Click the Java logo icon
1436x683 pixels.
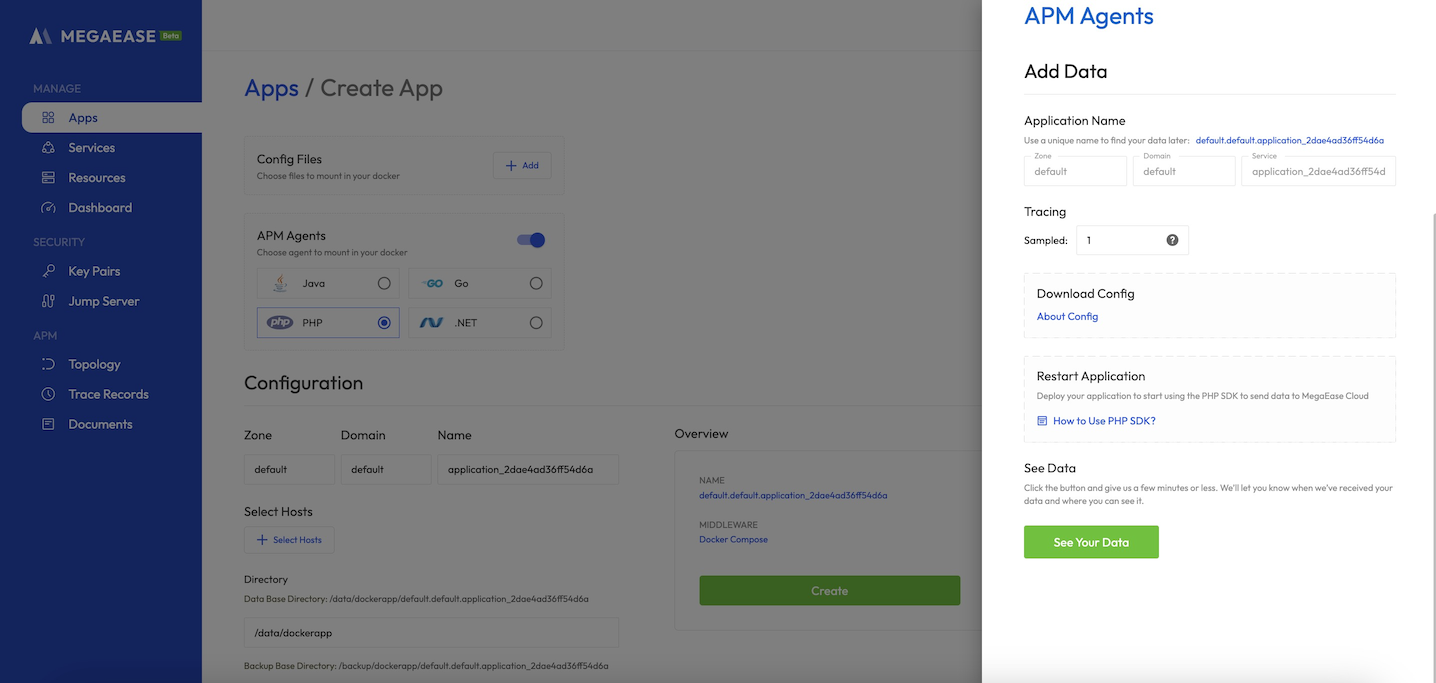(x=281, y=283)
